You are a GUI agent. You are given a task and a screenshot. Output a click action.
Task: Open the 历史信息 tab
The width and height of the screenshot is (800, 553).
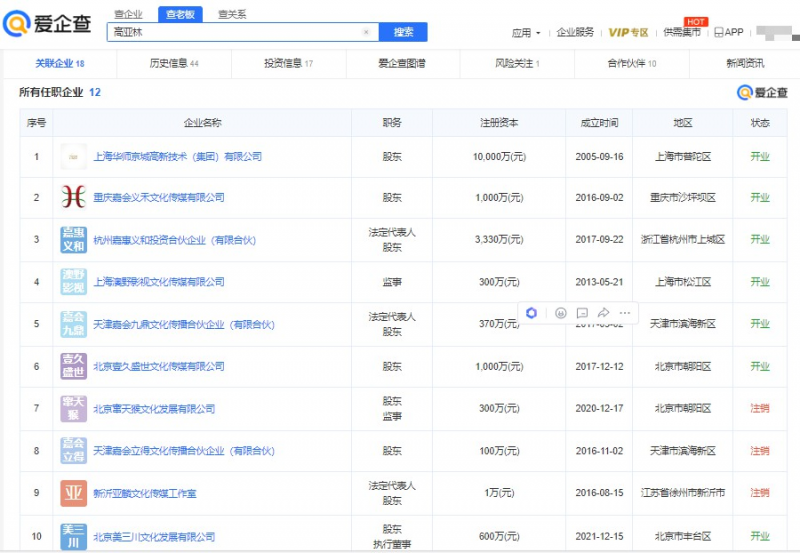coord(174,63)
